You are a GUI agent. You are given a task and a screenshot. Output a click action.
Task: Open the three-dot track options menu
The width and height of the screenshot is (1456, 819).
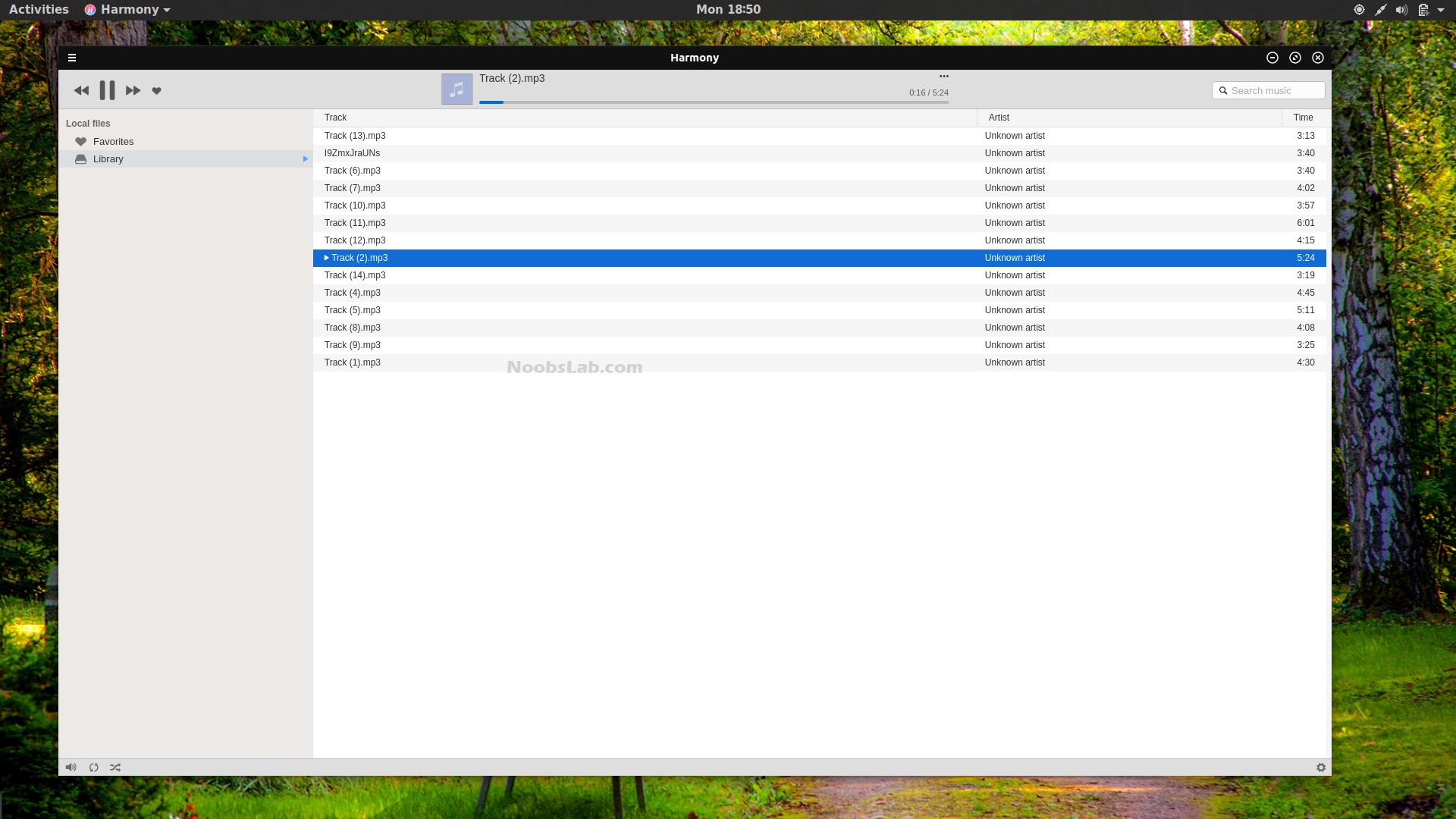(944, 76)
